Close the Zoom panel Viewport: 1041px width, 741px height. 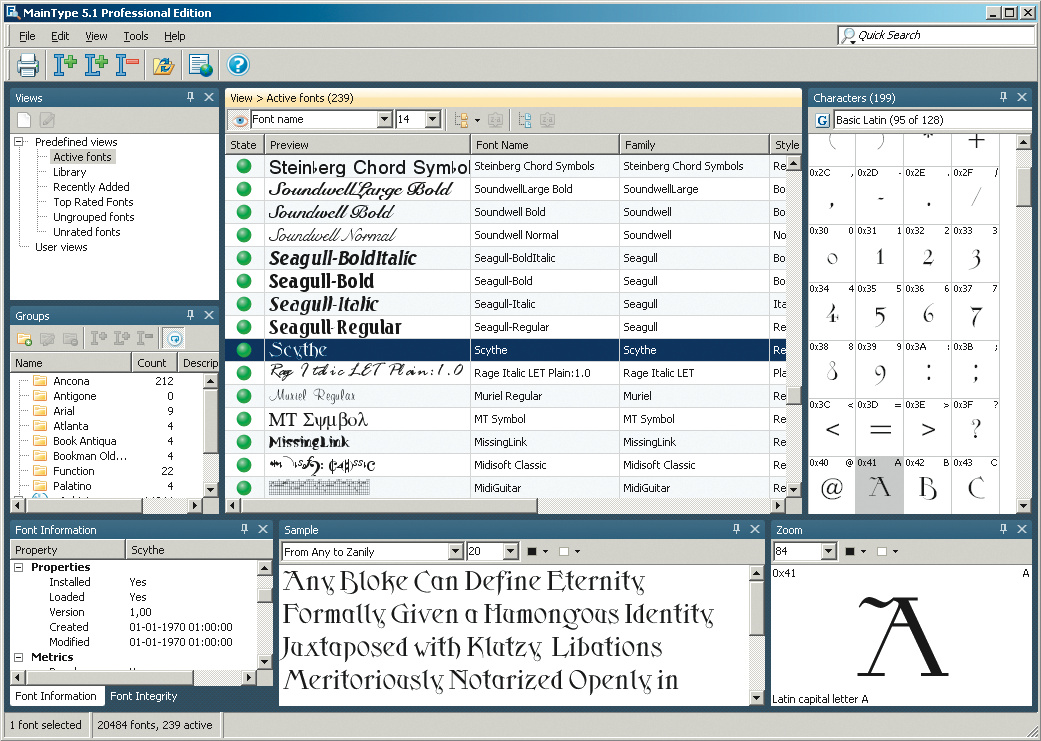1022,529
